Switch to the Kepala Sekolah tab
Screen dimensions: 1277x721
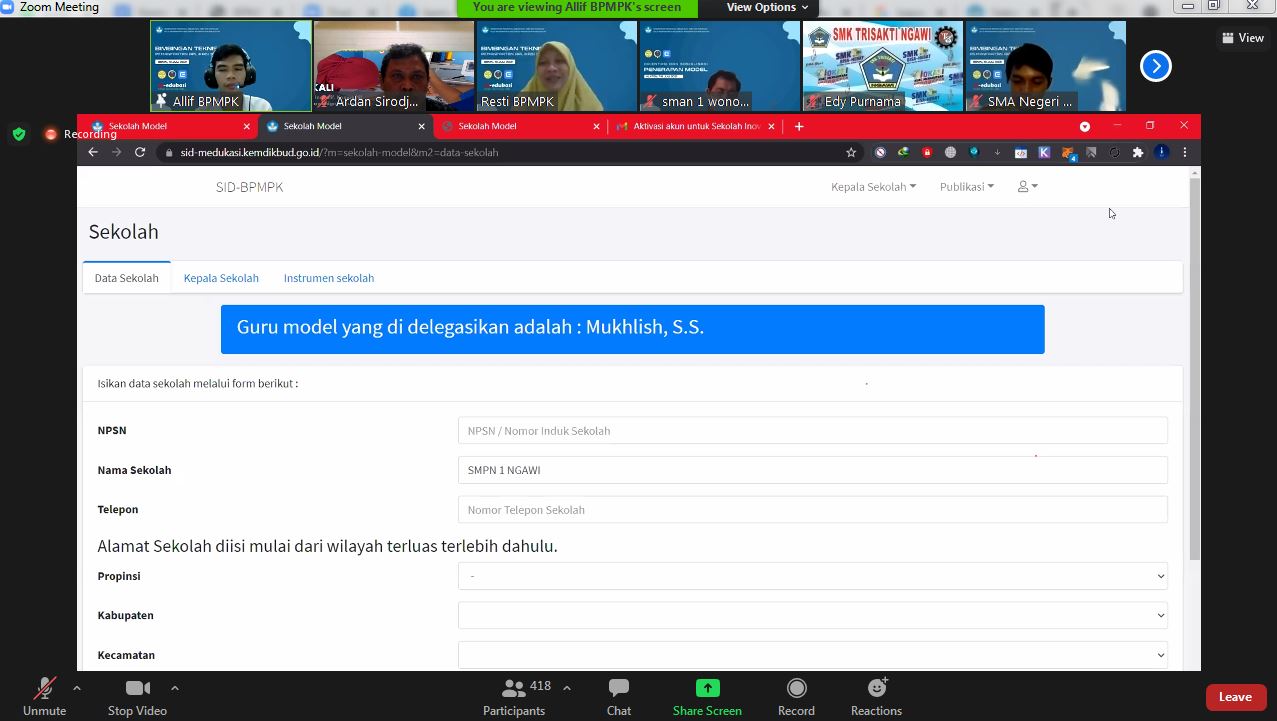[x=221, y=278]
